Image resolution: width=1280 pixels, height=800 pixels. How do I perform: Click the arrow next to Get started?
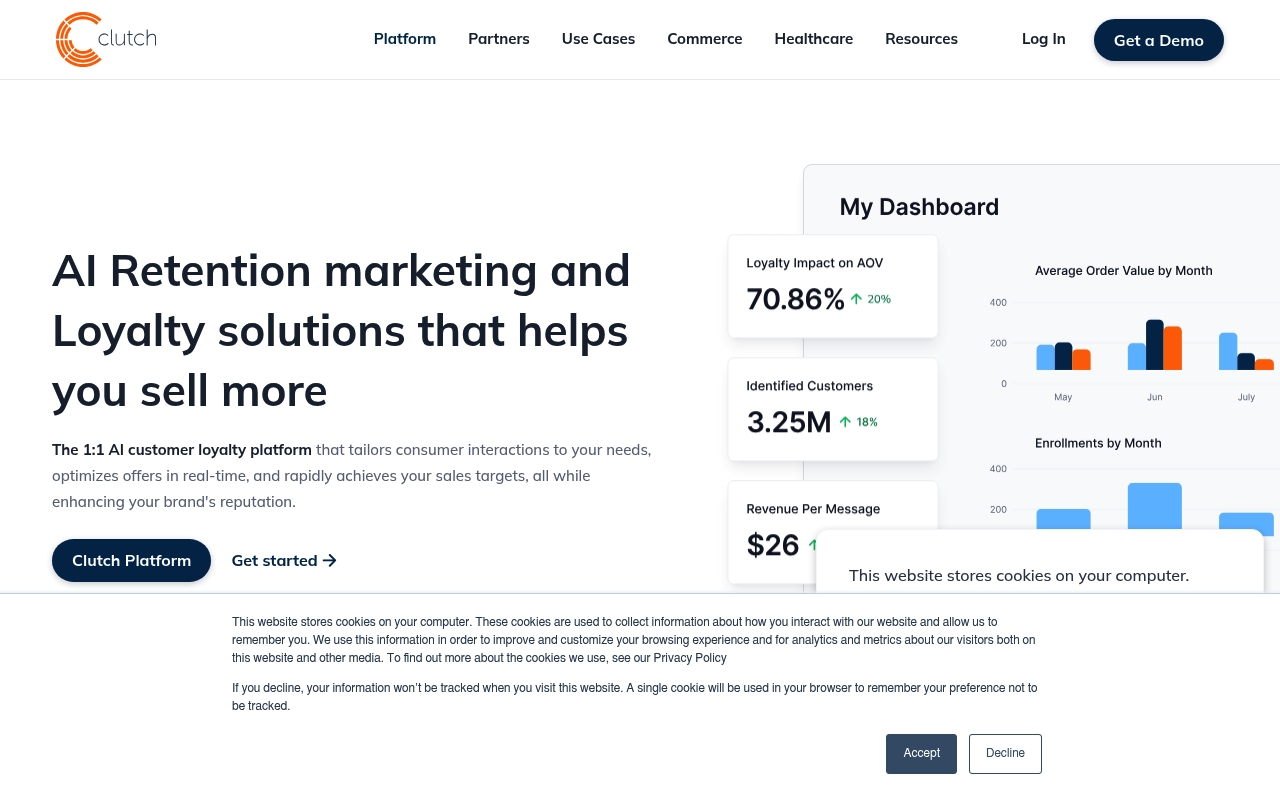330,561
